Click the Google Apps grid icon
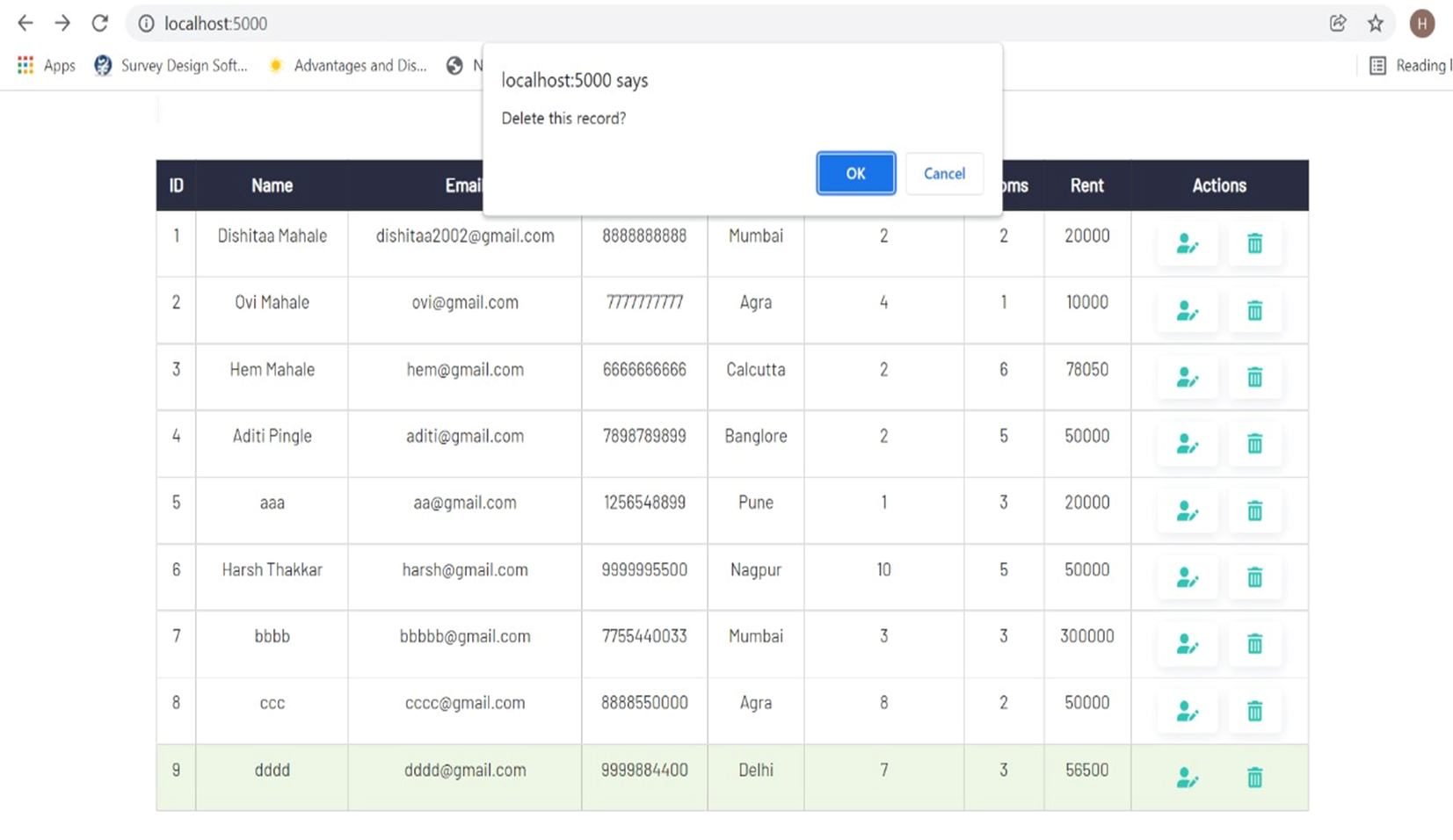This screenshot has width=1453, height=840. tap(24, 65)
